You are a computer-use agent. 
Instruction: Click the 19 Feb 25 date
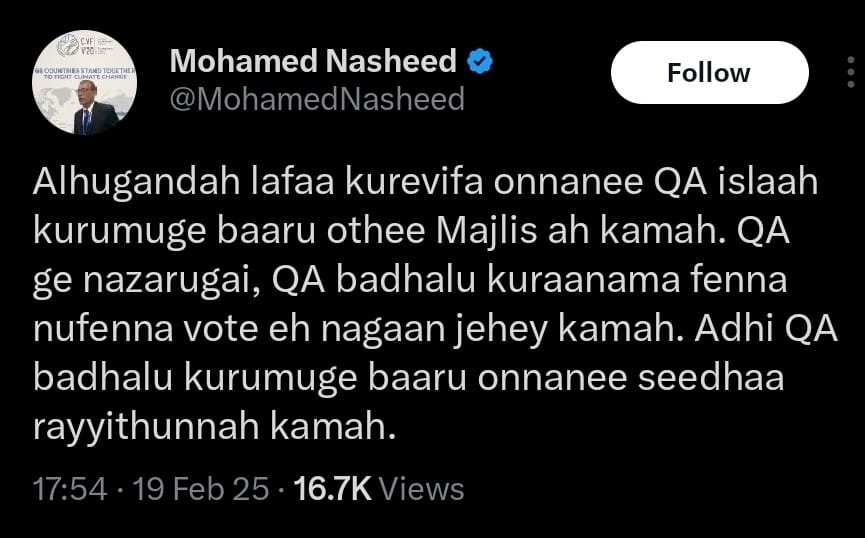click(198, 488)
